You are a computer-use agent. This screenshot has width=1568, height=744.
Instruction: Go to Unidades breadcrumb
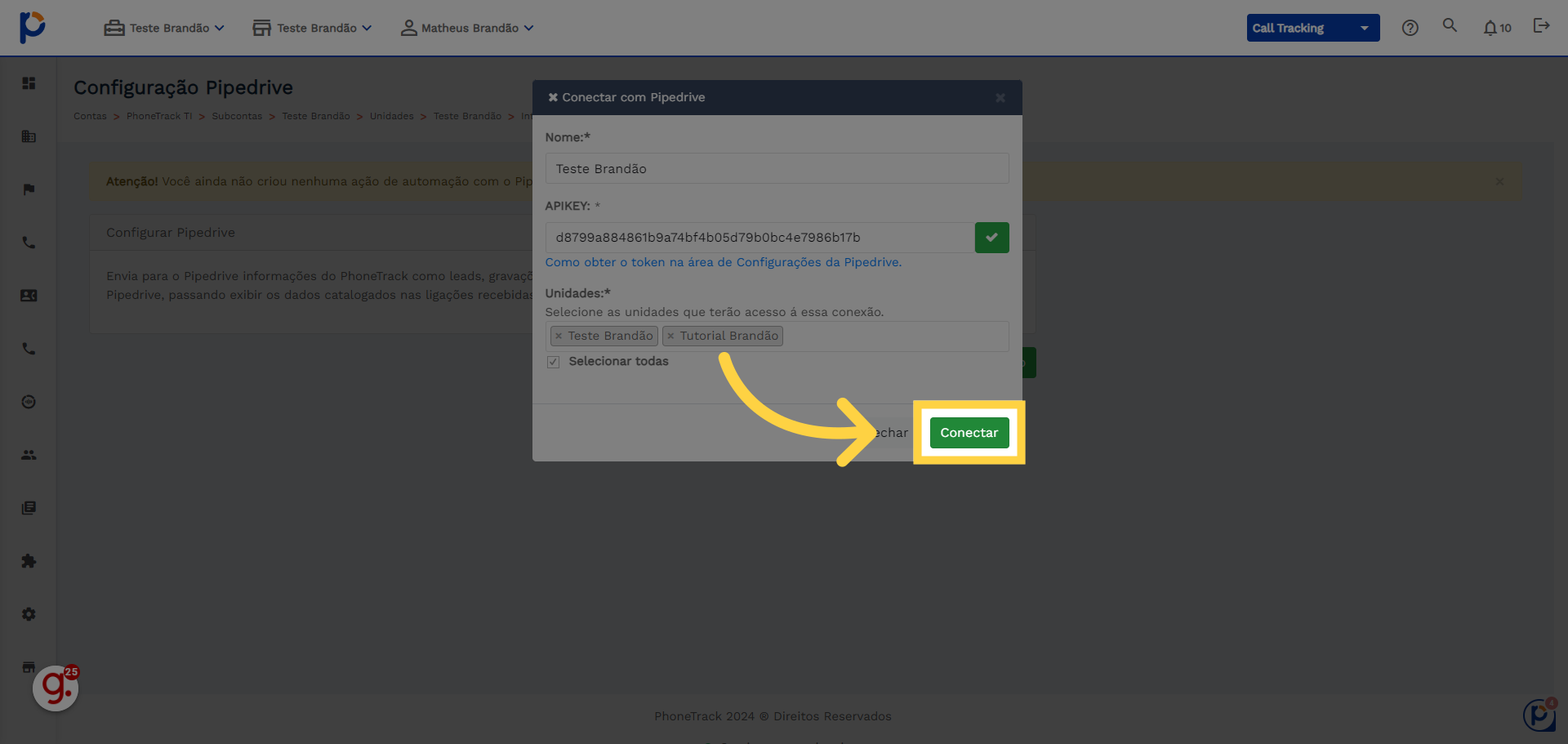[391, 116]
